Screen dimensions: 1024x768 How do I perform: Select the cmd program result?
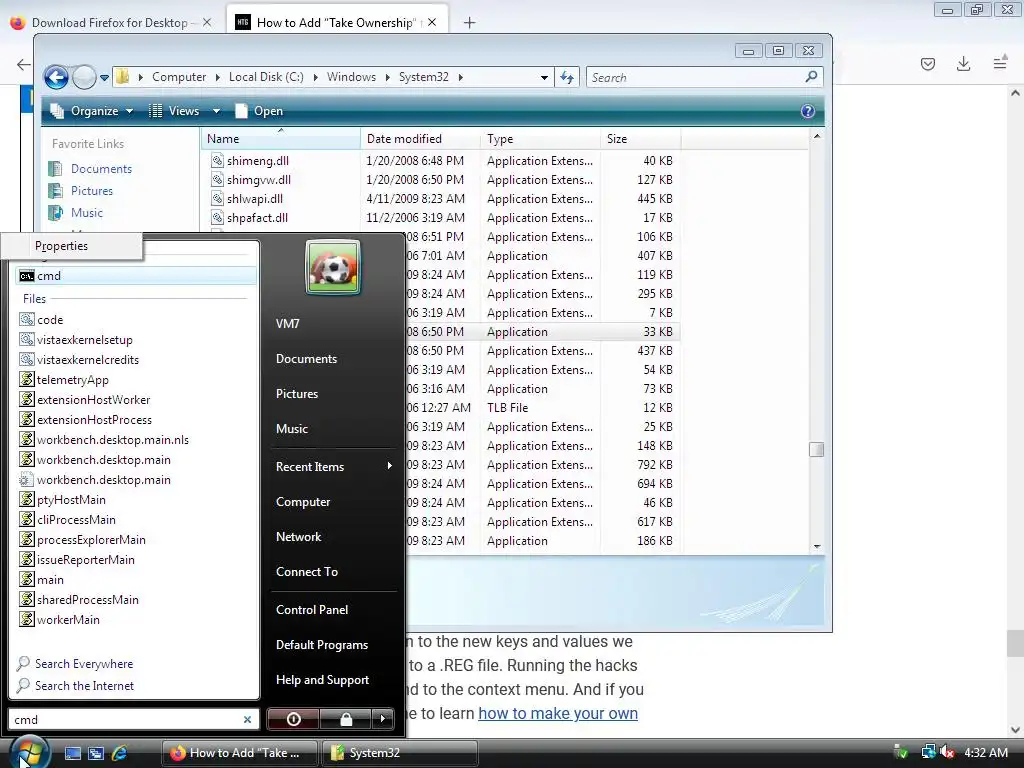pyautogui.click(x=136, y=276)
